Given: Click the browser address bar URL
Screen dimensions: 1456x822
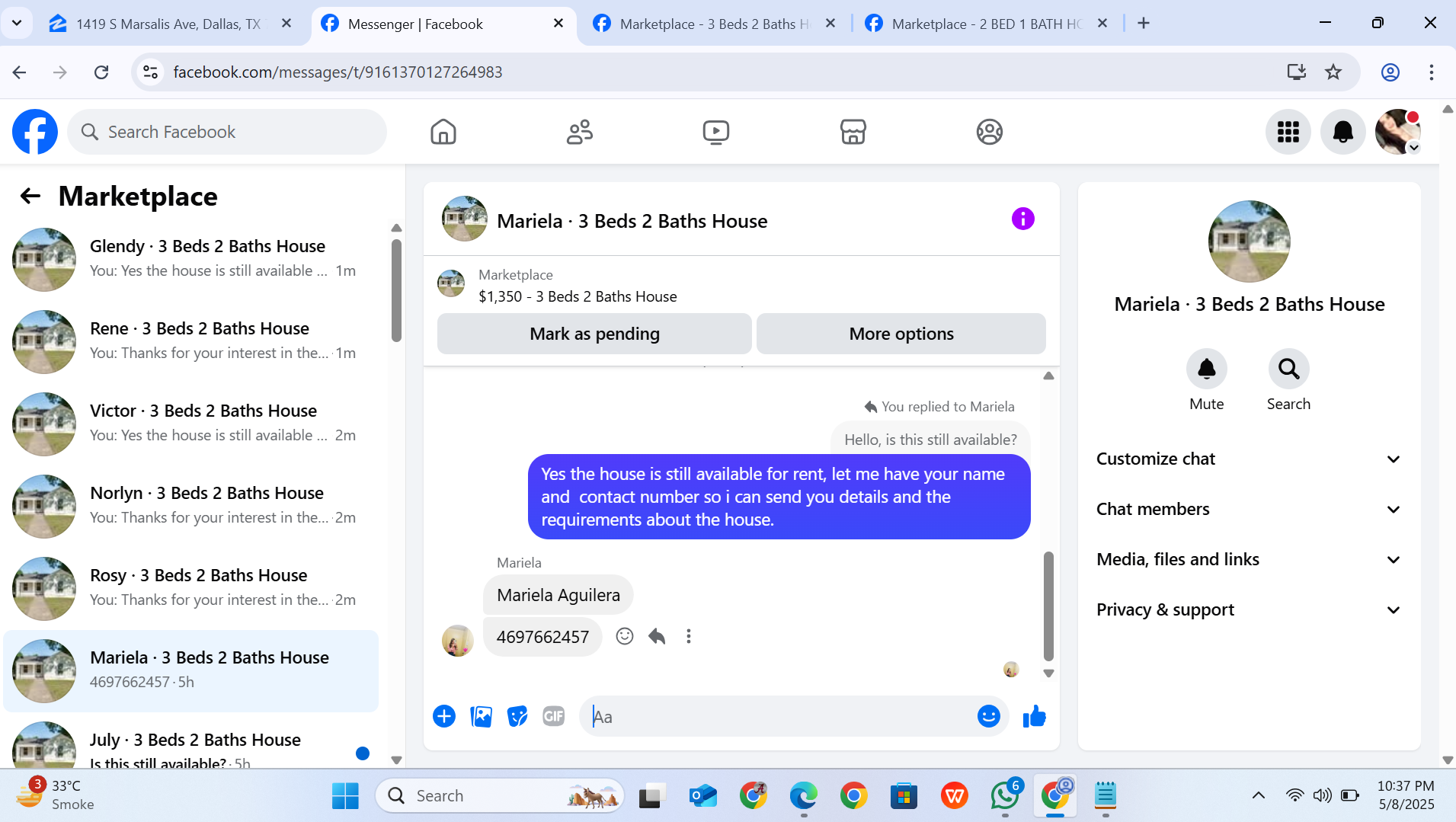Looking at the screenshot, I should 338,72.
